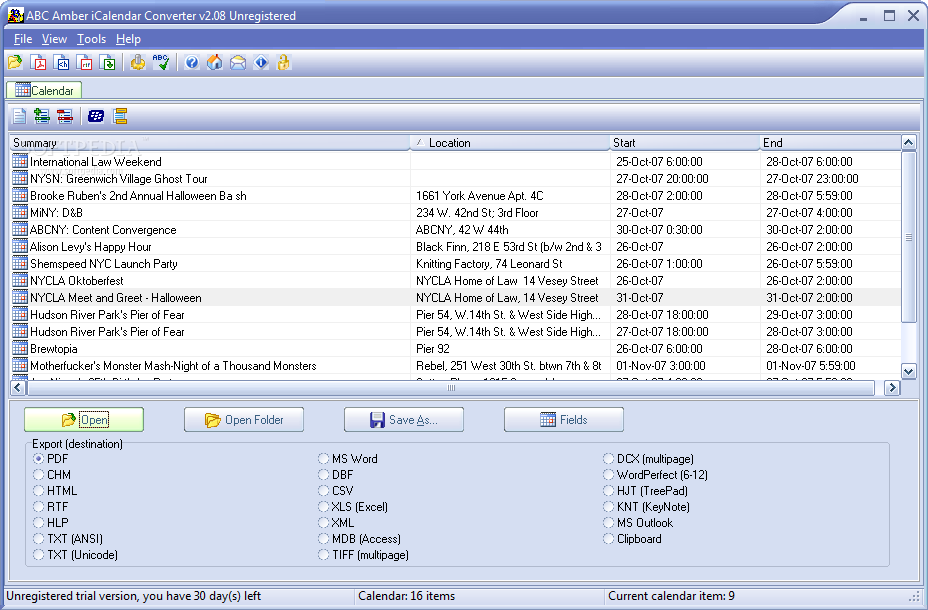
Task: Click the open file folder toolbar icon
Action: click(x=15, y=62)
